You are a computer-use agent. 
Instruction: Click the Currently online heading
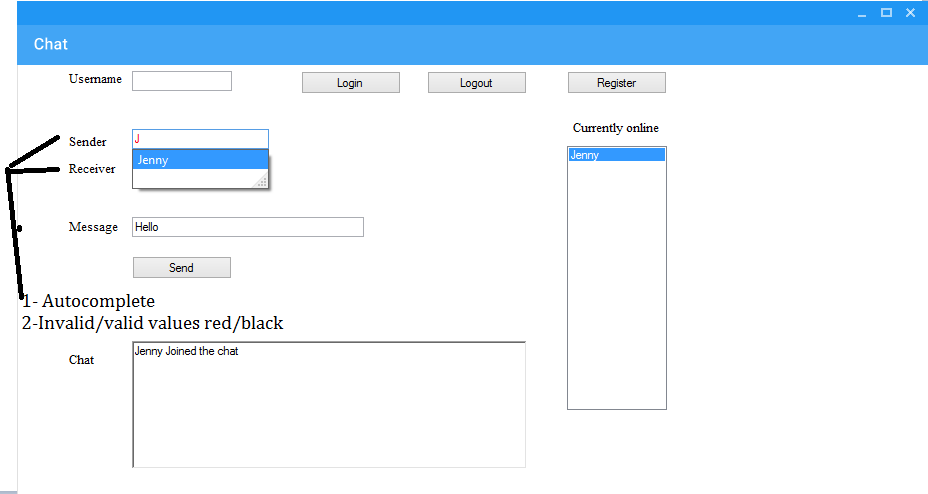(x=616, y=128)
